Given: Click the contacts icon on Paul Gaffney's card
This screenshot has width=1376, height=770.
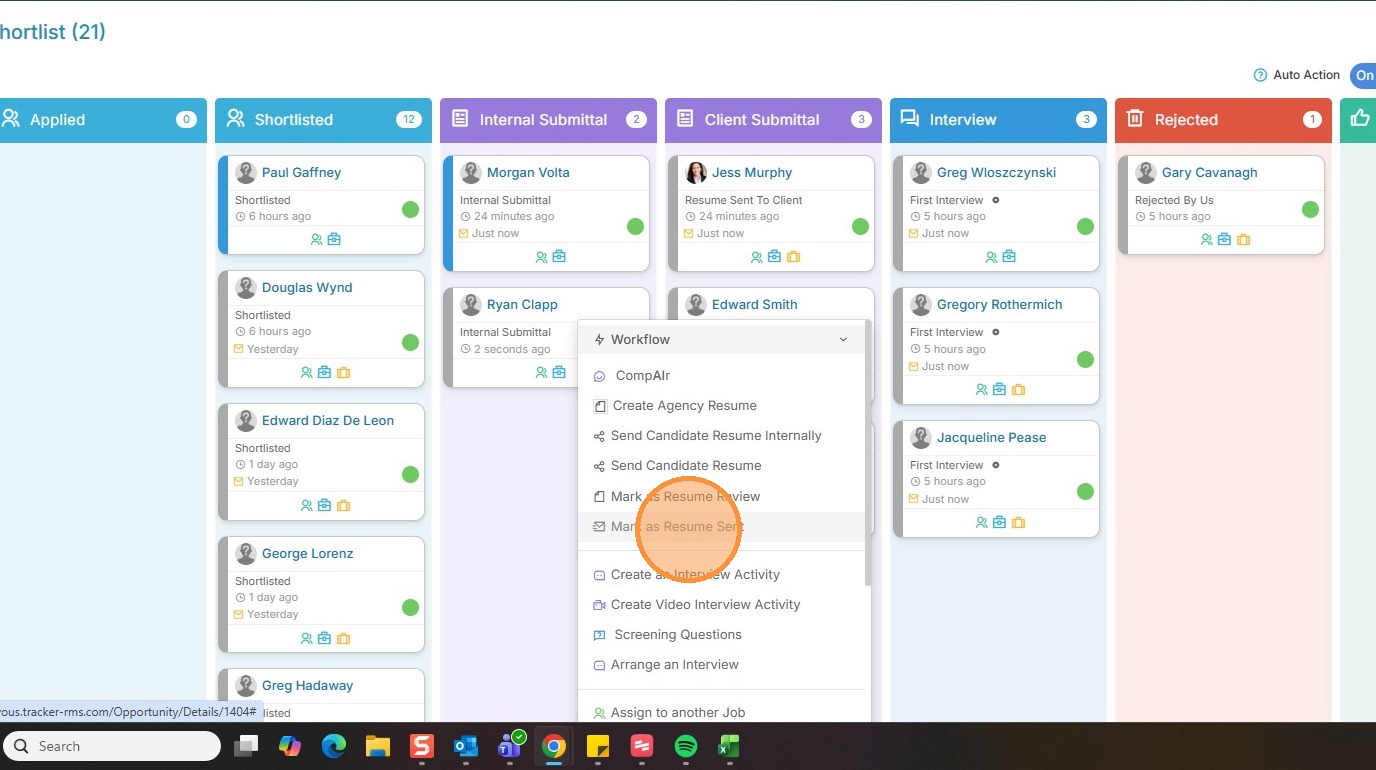Looking at the screenshot, I should [x=316, y=240].
